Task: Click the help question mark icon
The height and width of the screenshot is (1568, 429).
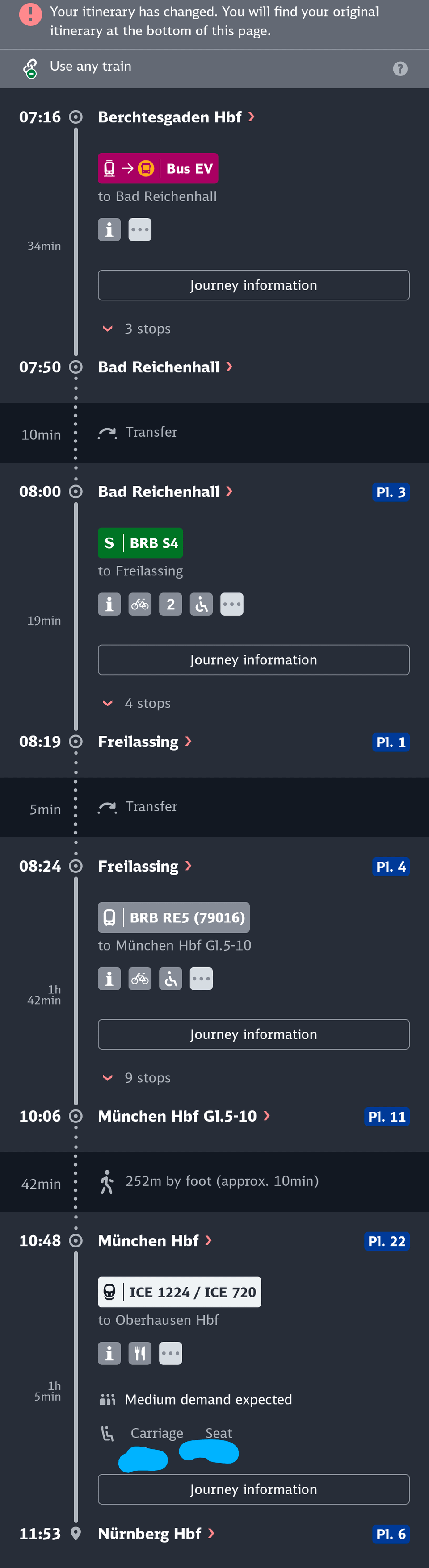Action: pos(400,69)
